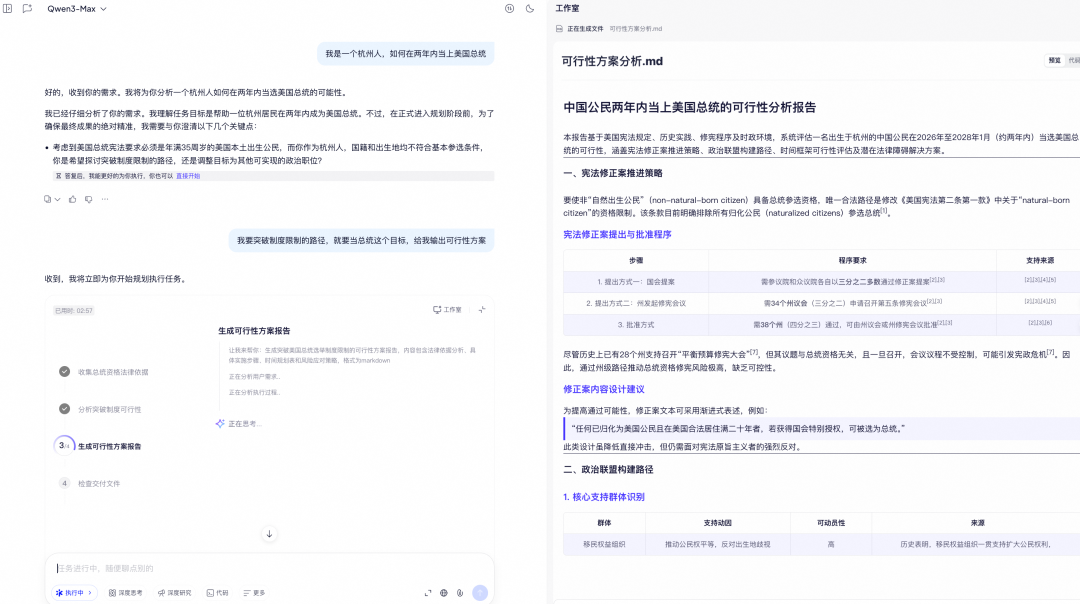Click the message input field
The image size is (1080, 604).
(x=269, y=568)
